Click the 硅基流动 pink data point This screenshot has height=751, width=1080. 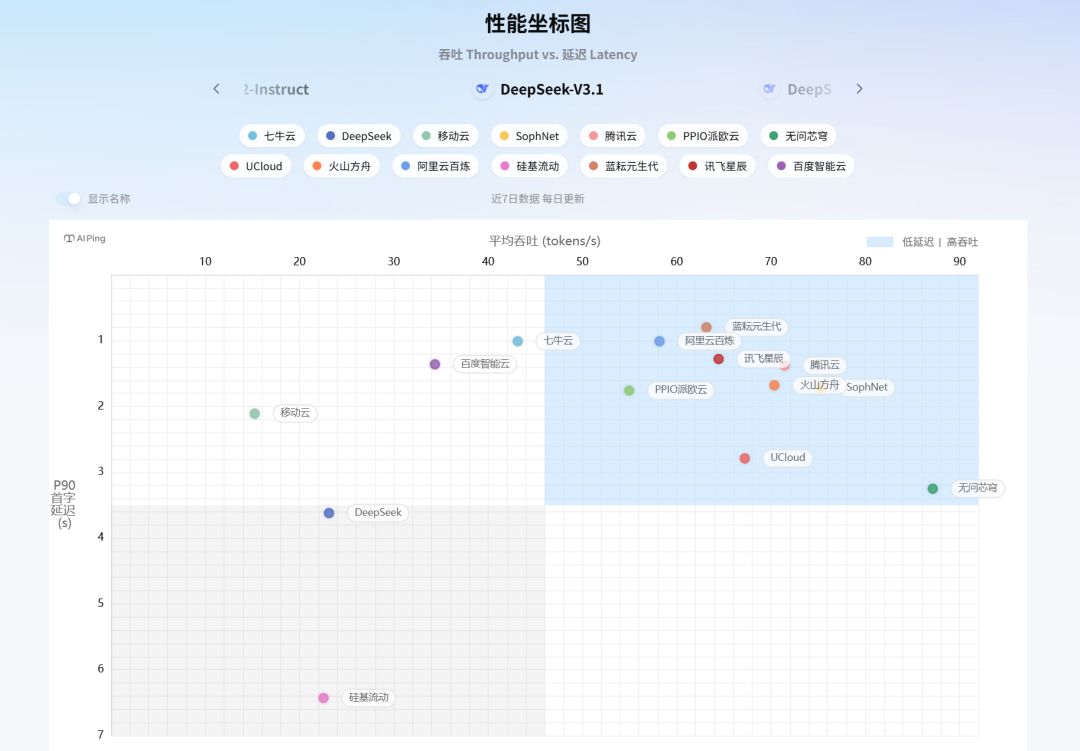pos(324,698)
